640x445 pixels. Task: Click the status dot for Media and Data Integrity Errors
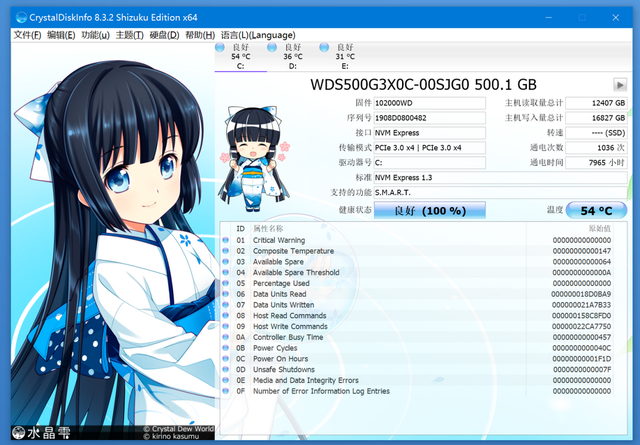pyautogui.click(x=225, y=380)
